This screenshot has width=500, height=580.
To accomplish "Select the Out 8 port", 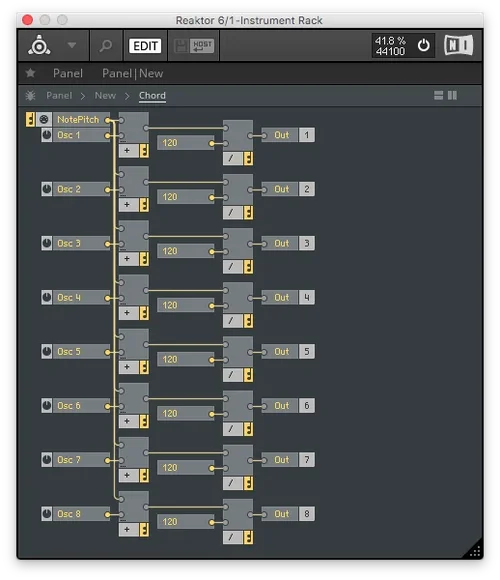I will pos(288,514).
